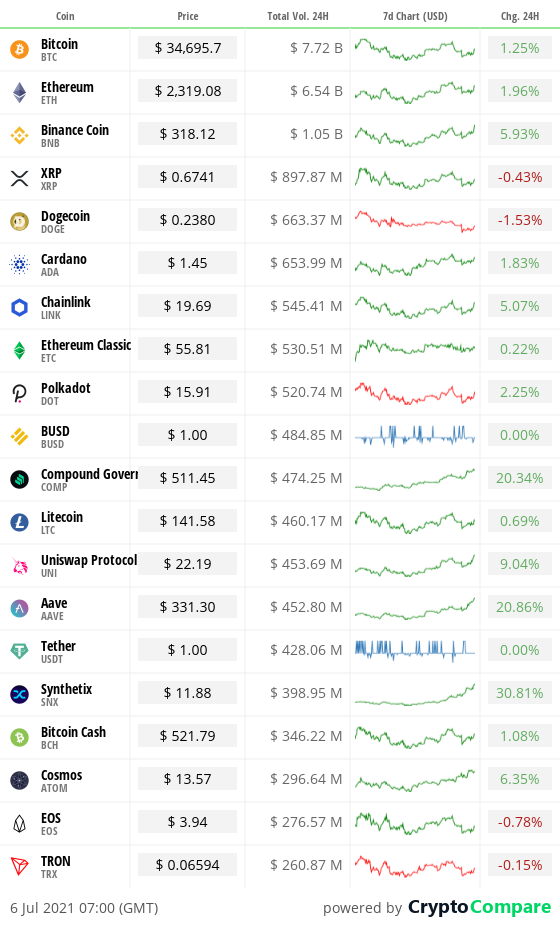
Task: Open the Dogecoin red 7d chart
Action: point(415,221)
